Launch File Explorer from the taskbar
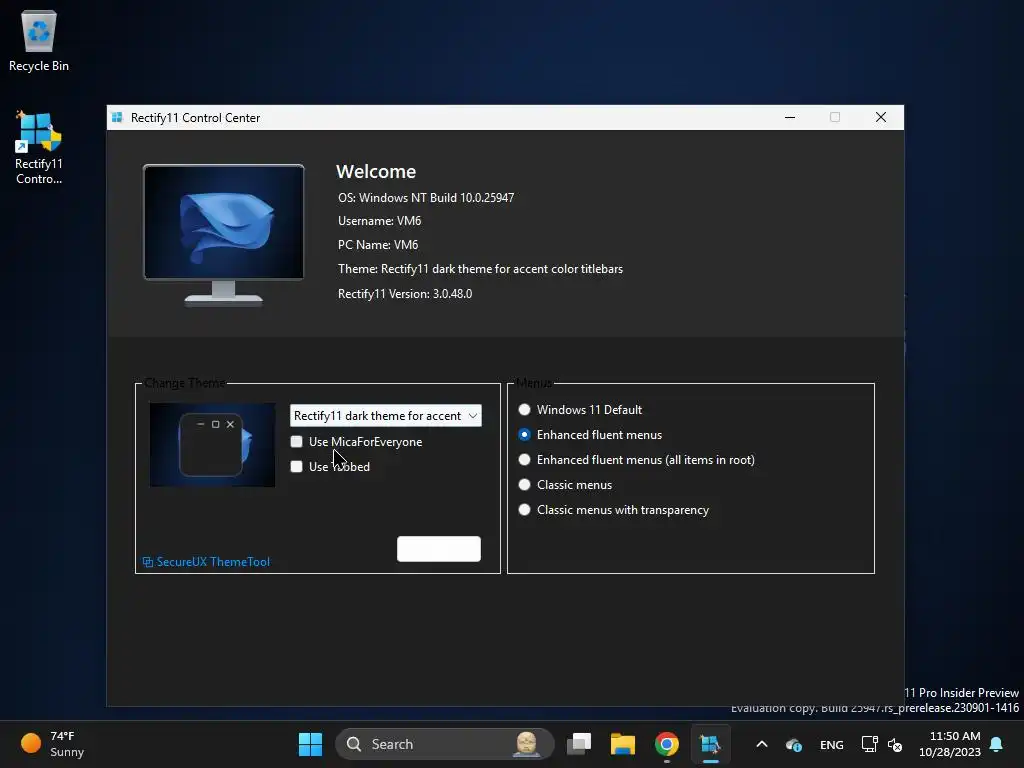Viewport: 1024px width, 768px height. 622,744
